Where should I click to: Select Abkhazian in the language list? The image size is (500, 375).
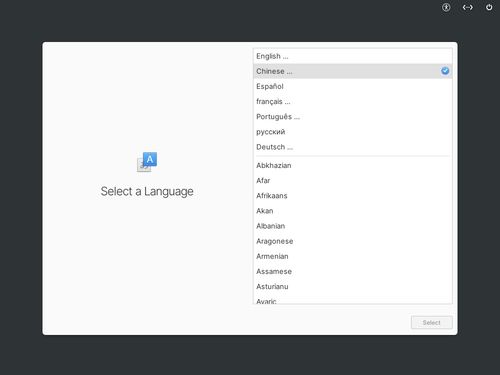[x=353, y=165]
